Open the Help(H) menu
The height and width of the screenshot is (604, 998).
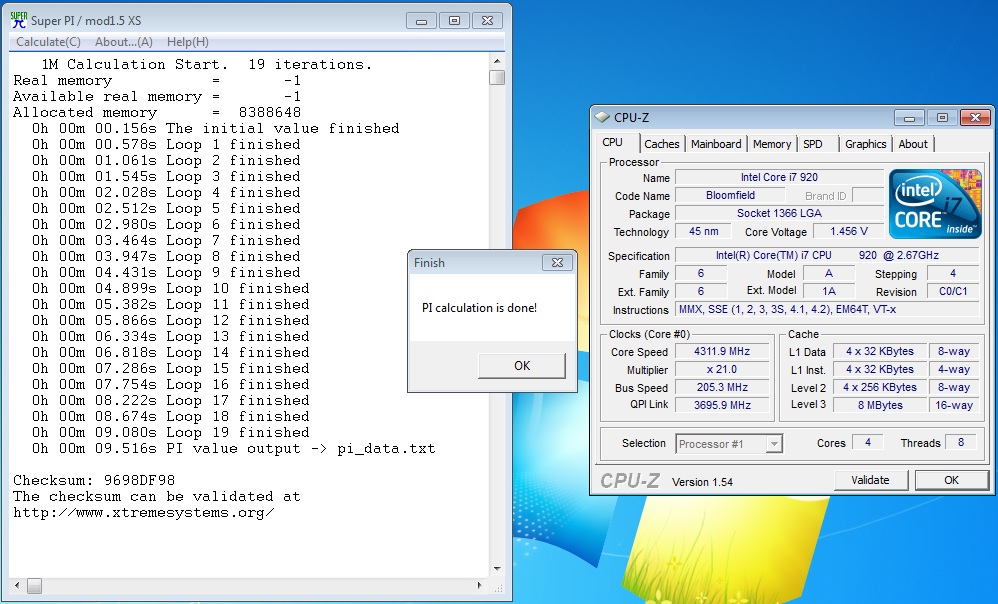[x=187, y=42]
